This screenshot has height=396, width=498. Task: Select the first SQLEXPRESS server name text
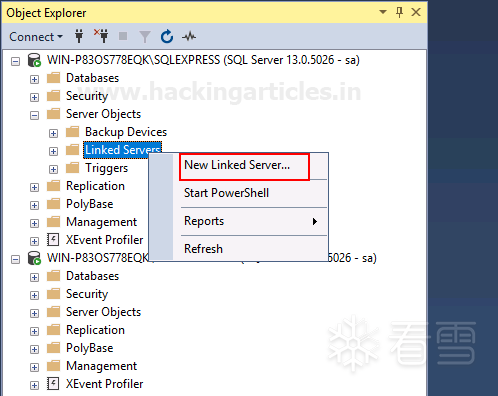(203, 60)
